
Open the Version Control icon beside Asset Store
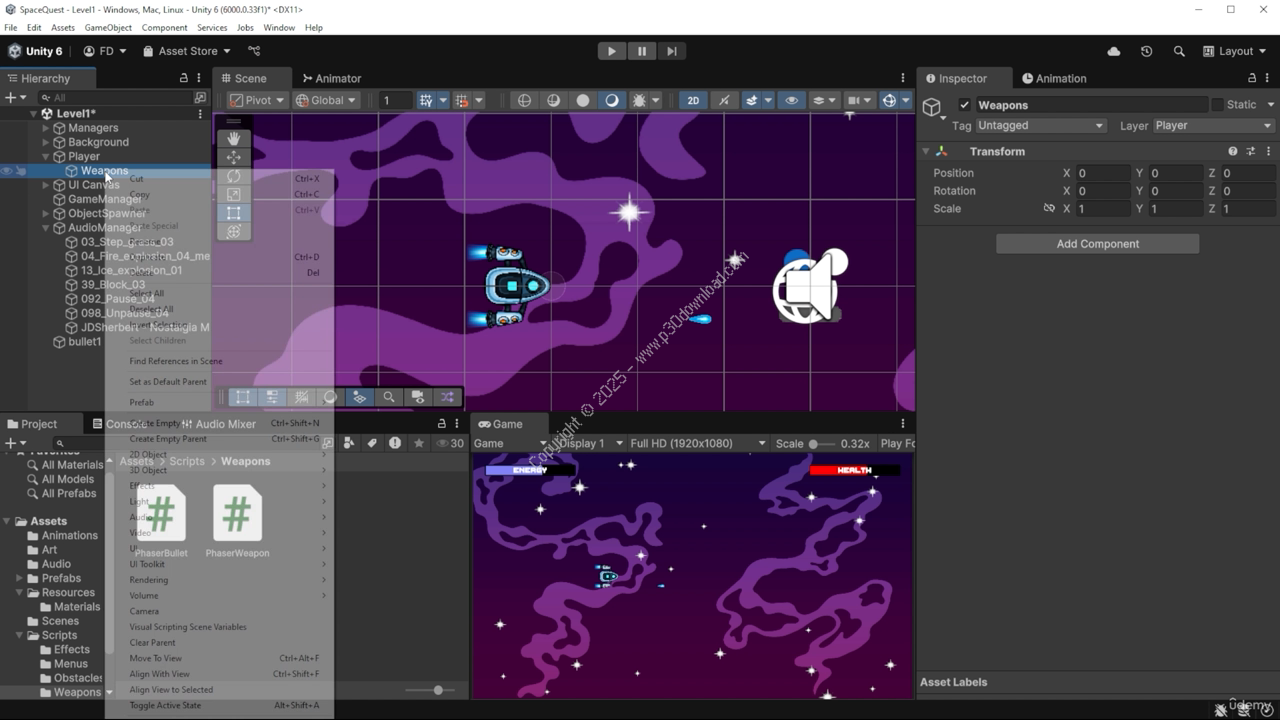point(254,51)
